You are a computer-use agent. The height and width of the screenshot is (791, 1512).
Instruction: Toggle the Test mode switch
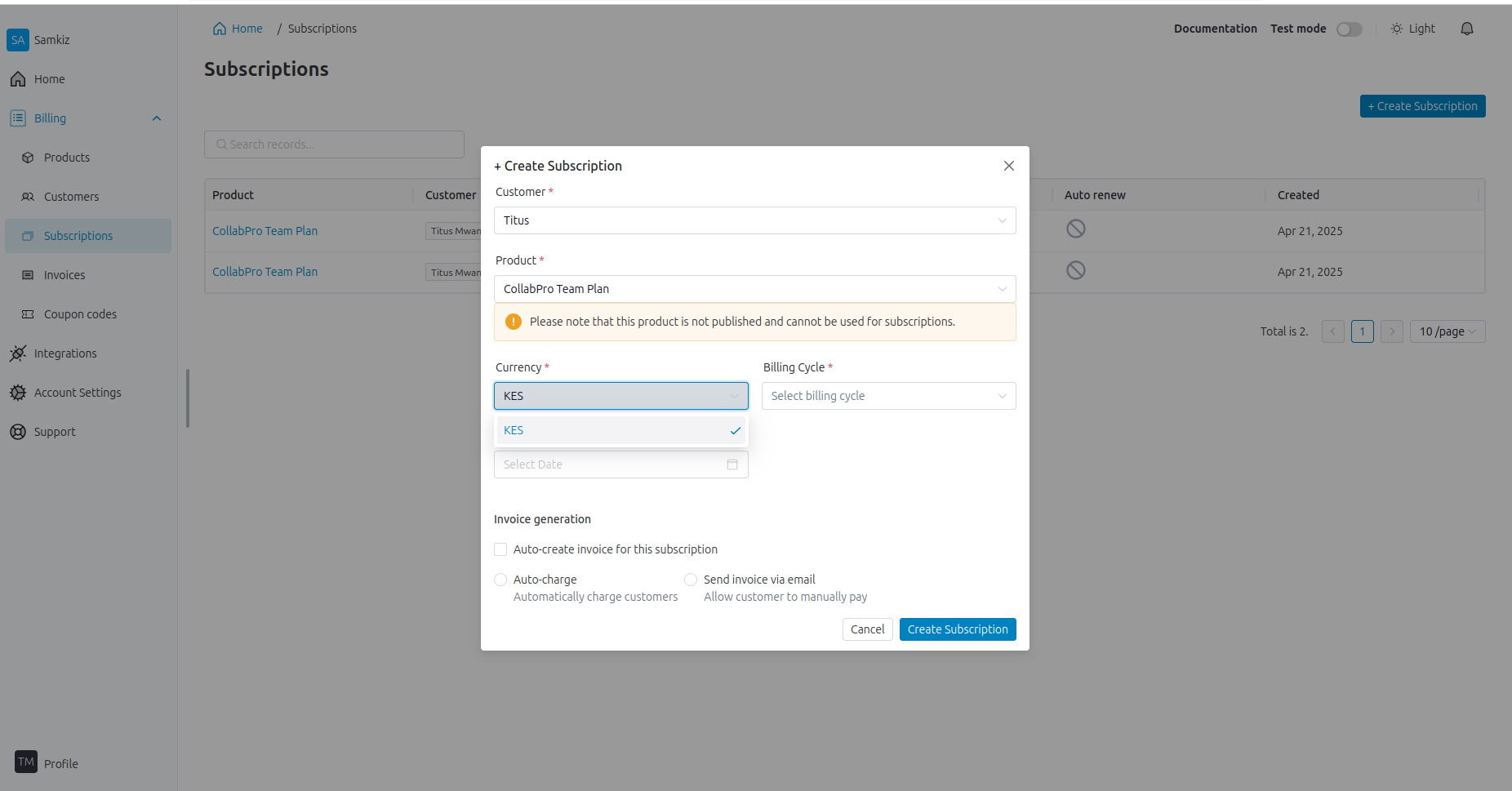click(x=1349, y=29)
